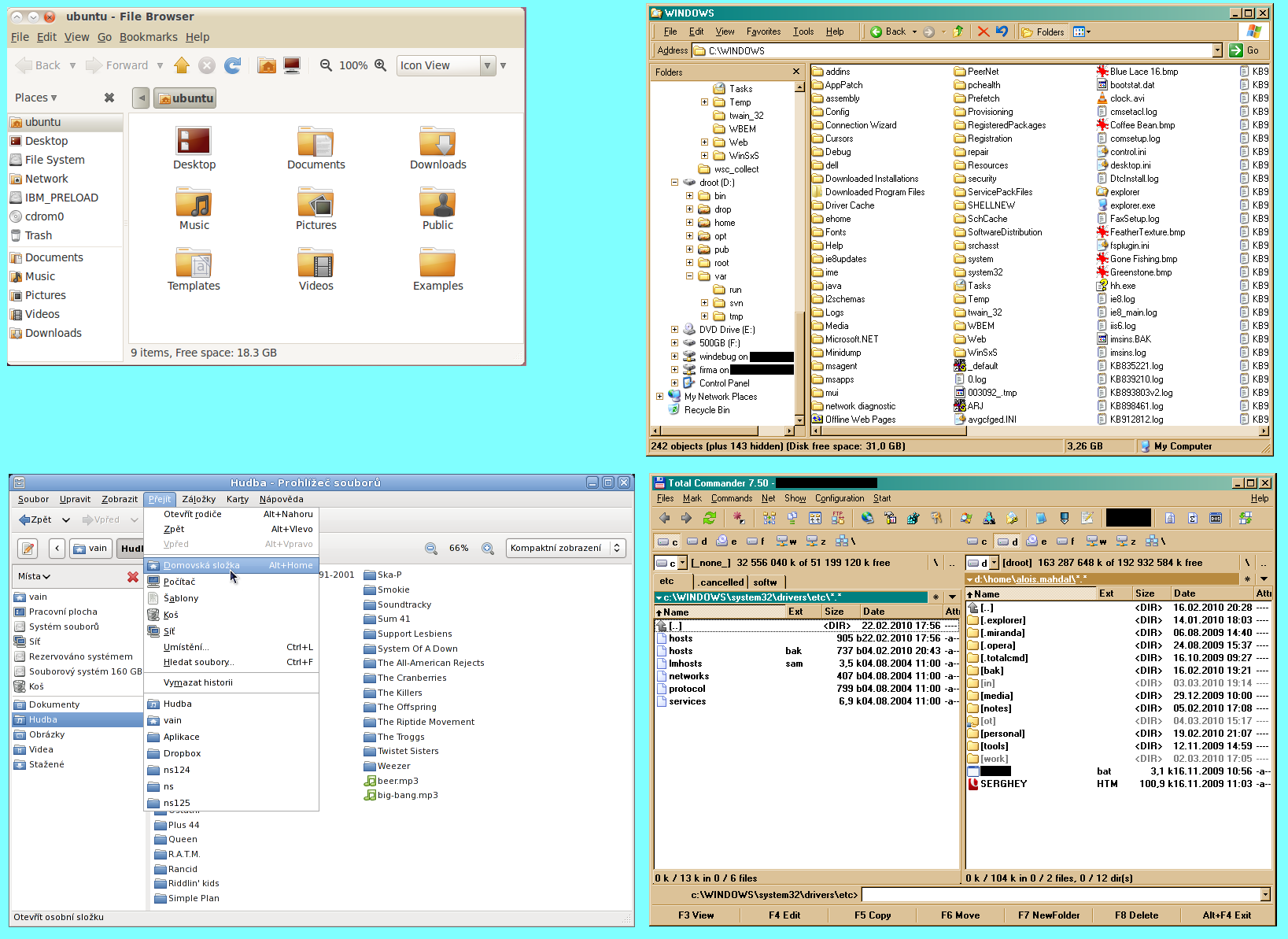Screen dimensions: 1288x939
Task: Choose Domovská složka in the Přejít menu
Action: point(231,565)
